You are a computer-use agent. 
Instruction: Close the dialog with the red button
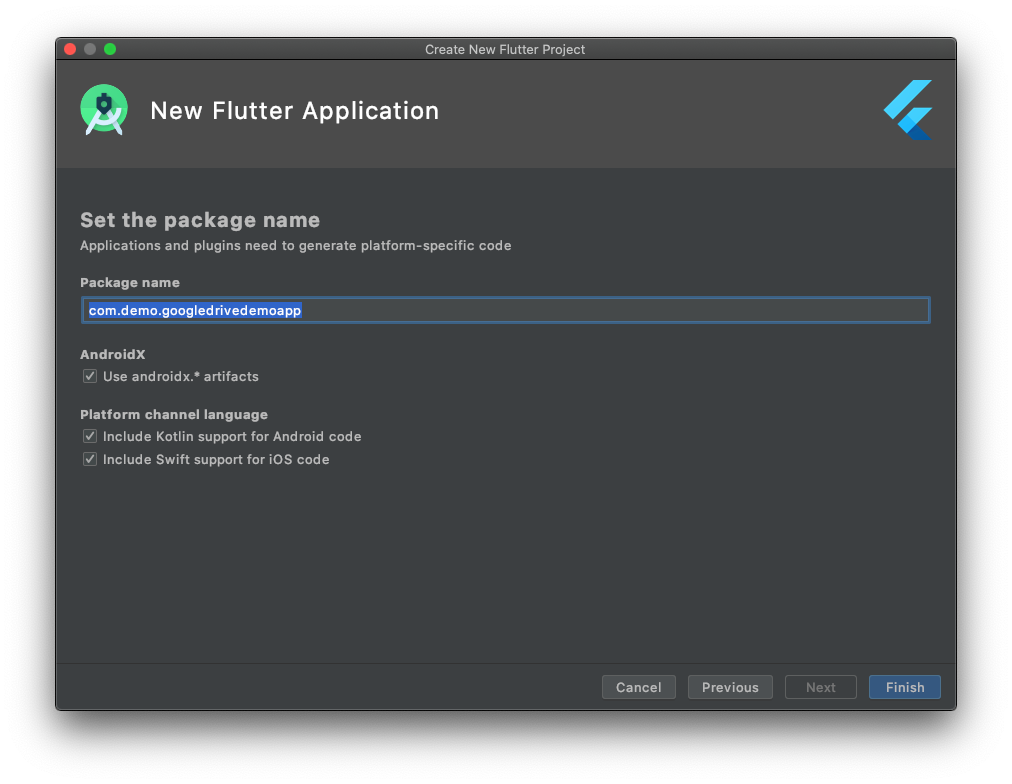tap(70, 49)
